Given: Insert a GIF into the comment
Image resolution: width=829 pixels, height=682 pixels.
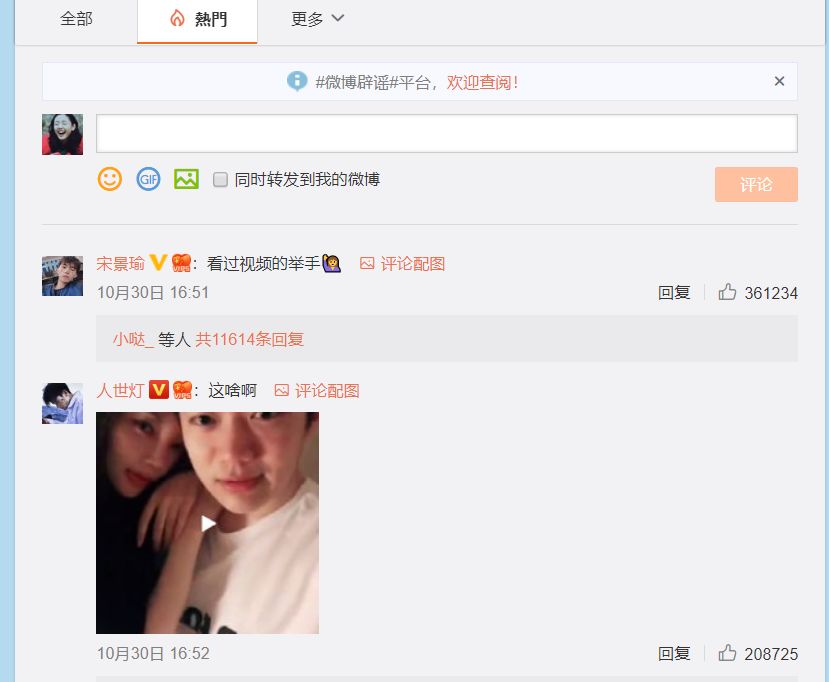Looking at the screenshot, I should 149,179.
